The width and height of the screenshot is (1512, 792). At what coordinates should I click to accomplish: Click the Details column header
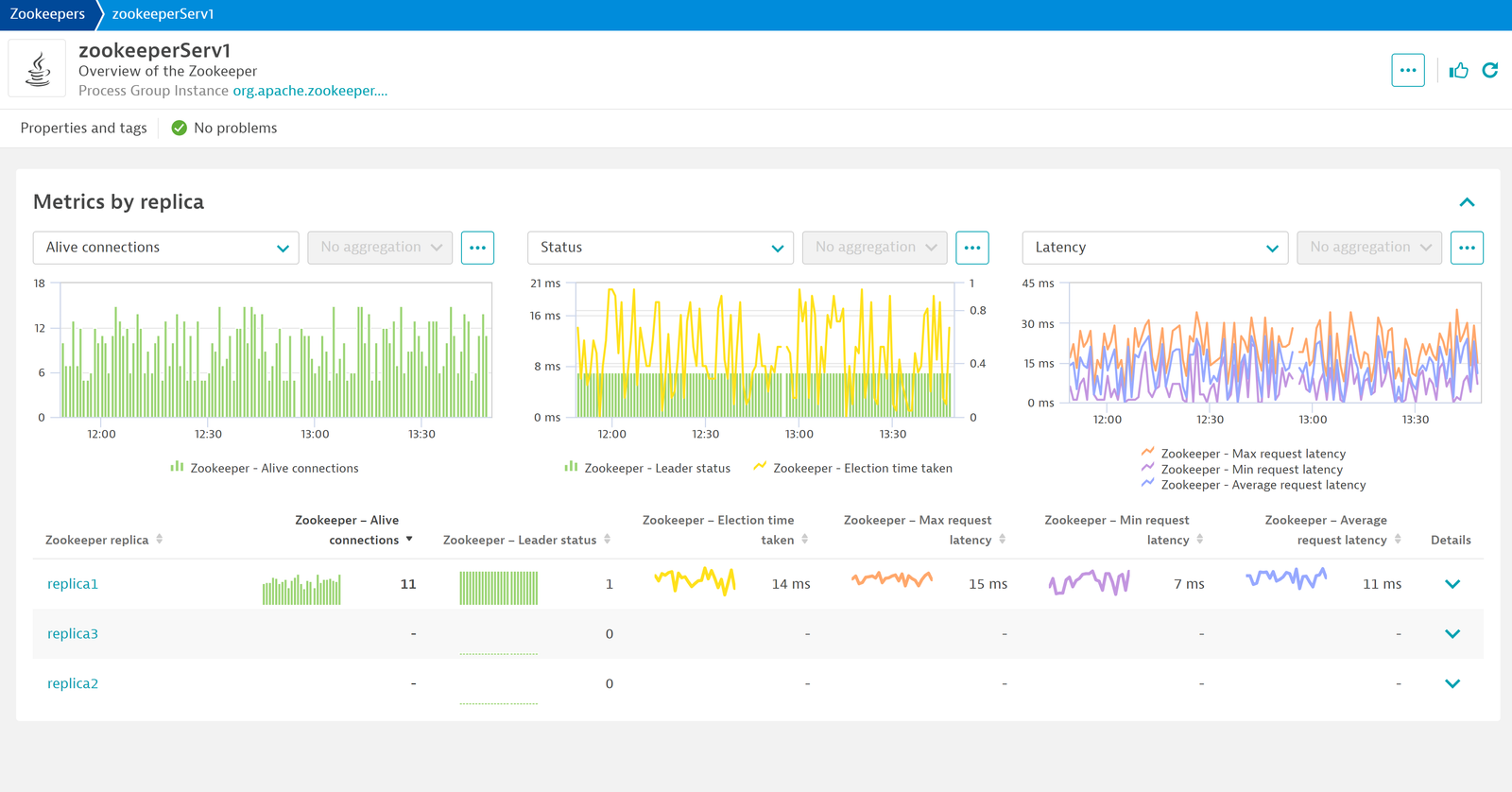tap(1451, 540)
